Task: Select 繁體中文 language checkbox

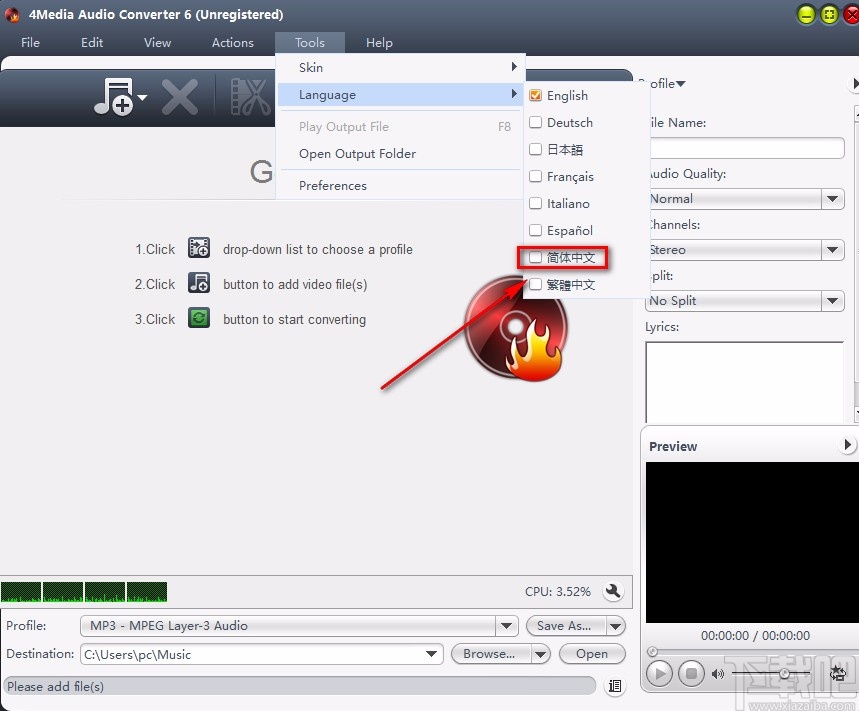Action: point(535,284)
